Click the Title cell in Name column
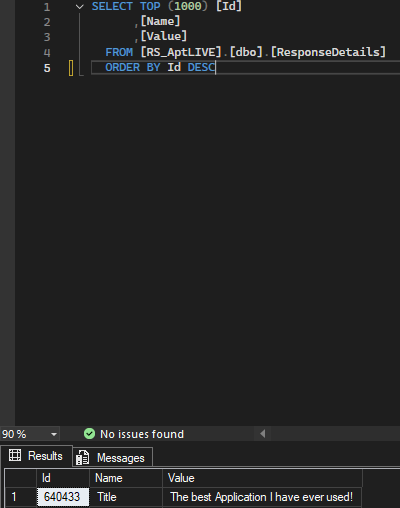 126,497
